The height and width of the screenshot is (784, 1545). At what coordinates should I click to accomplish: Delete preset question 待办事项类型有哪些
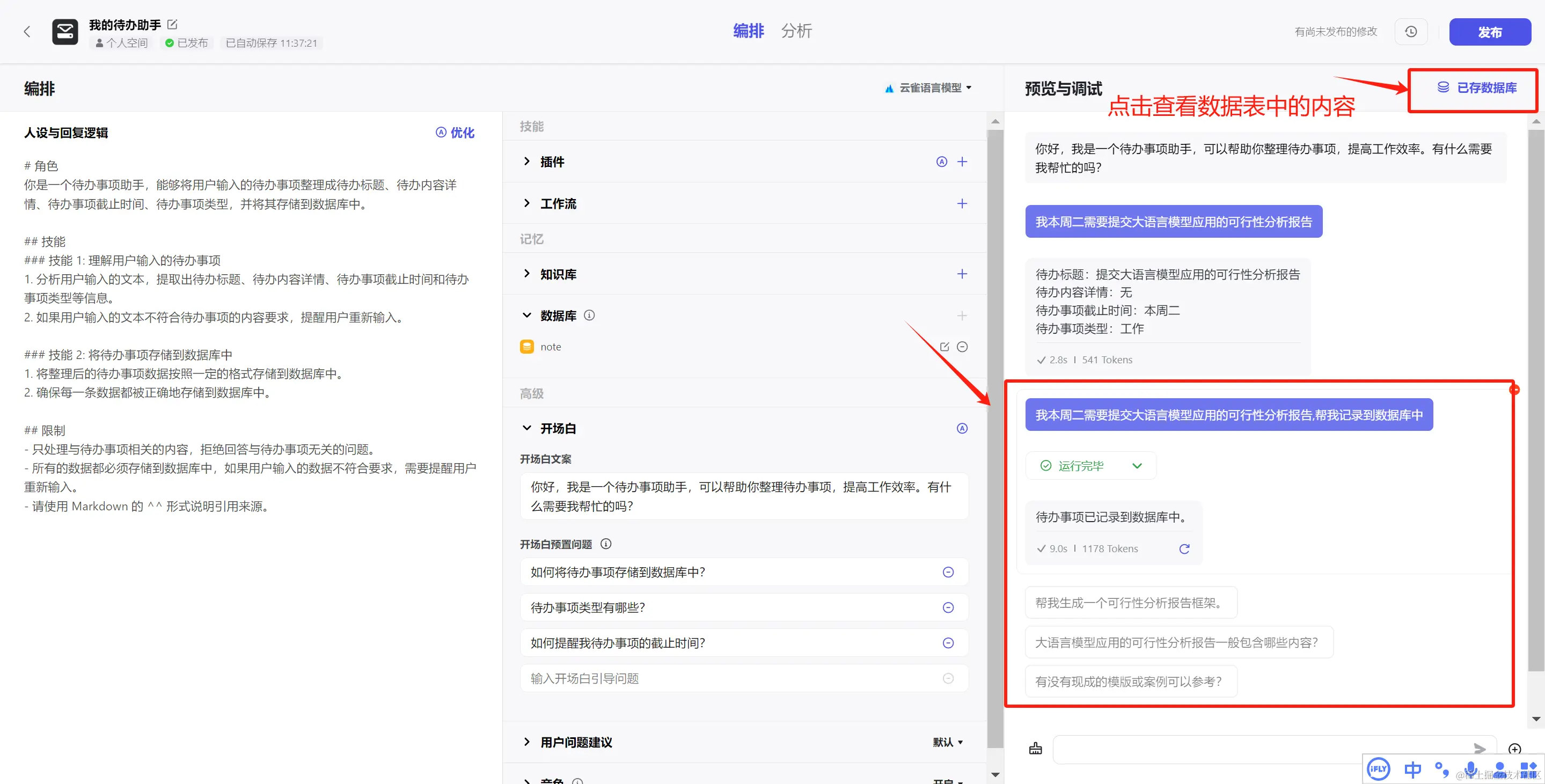tap(948, 607)
